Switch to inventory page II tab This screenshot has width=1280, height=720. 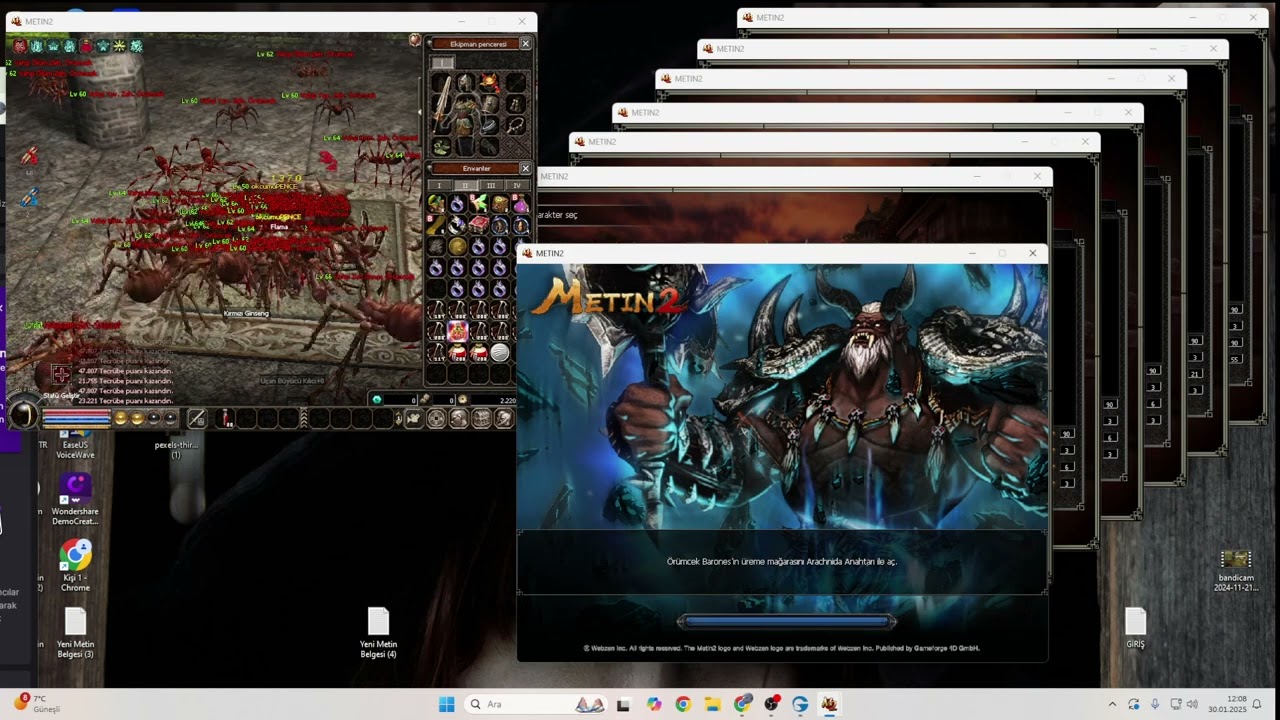click(x=465, y=185)
